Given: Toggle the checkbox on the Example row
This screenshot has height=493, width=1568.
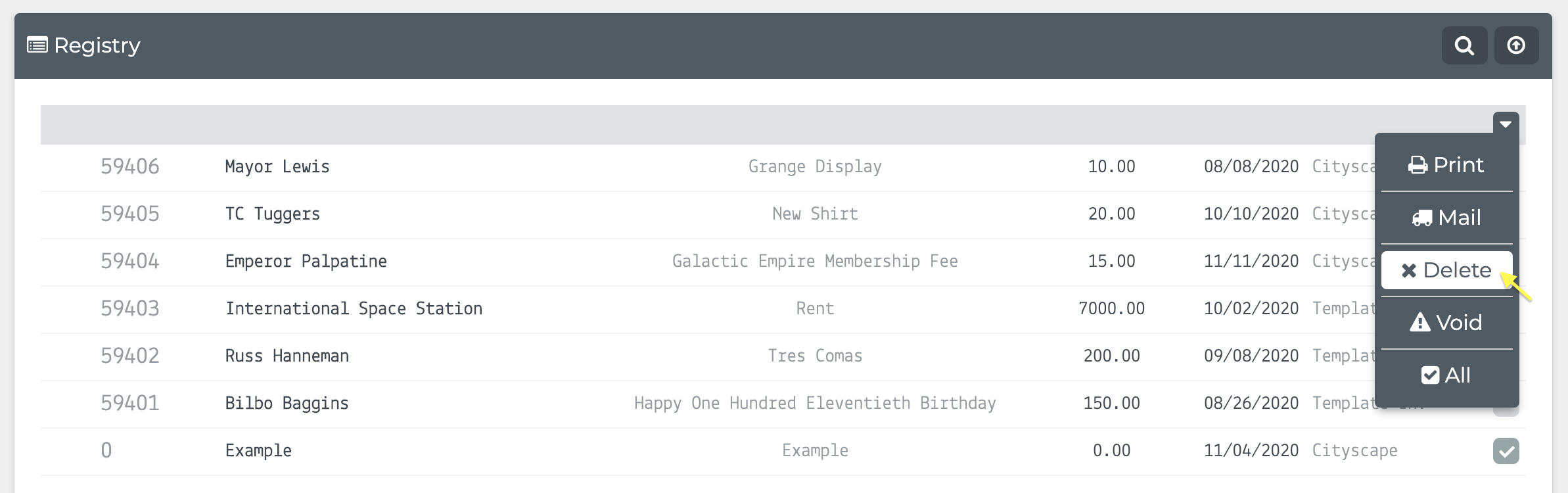Looking at the screenshot, I should pyautogui.click(x=1506, y=451).
